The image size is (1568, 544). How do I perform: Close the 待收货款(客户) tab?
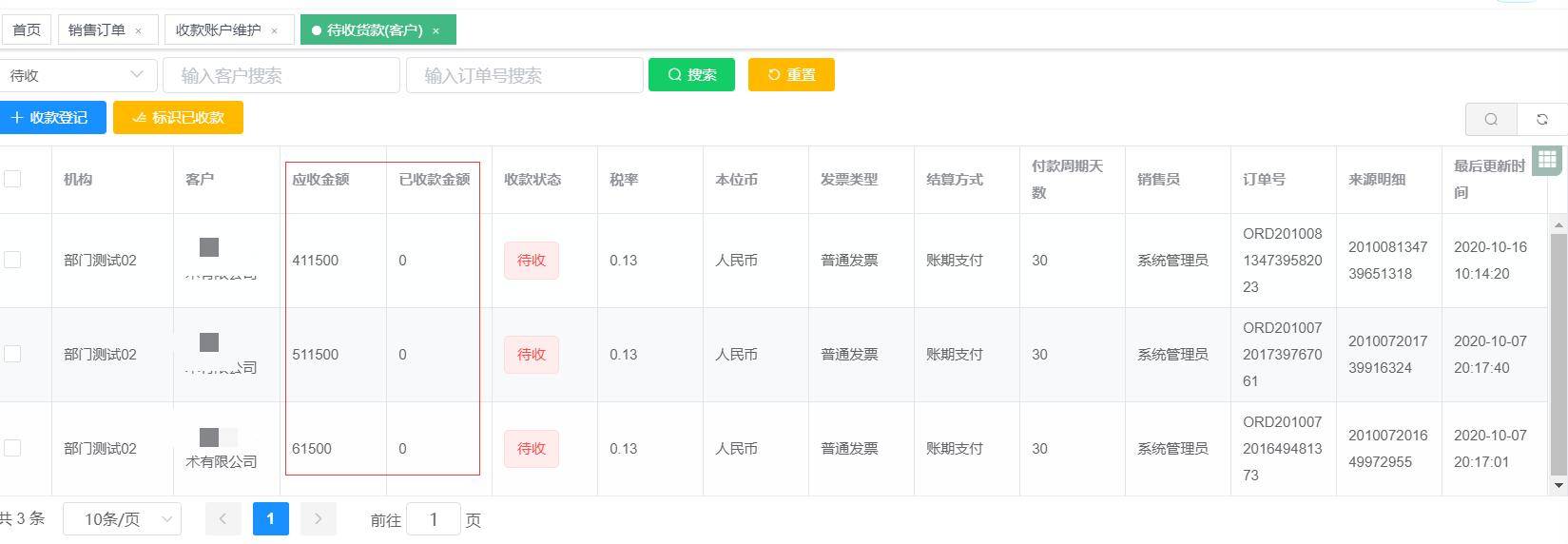point(436,30)
